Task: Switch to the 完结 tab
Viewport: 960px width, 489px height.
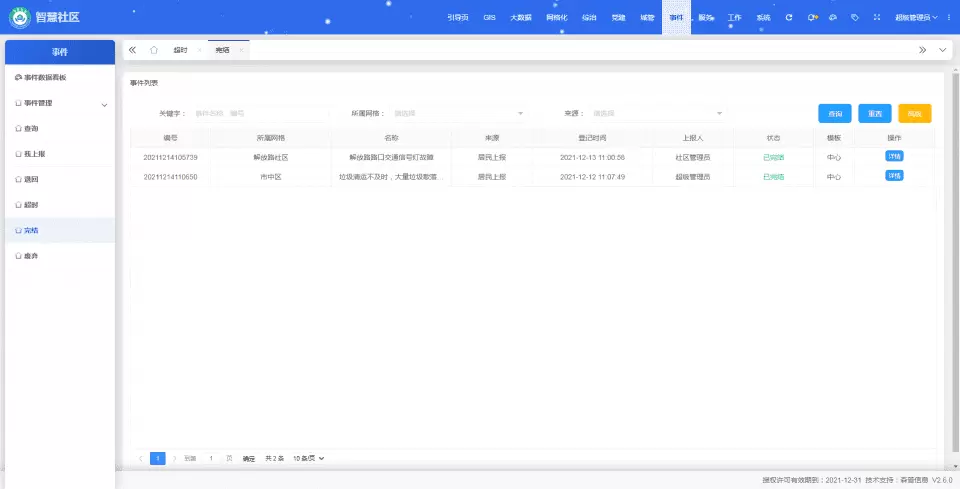Action: pos(222,50)
